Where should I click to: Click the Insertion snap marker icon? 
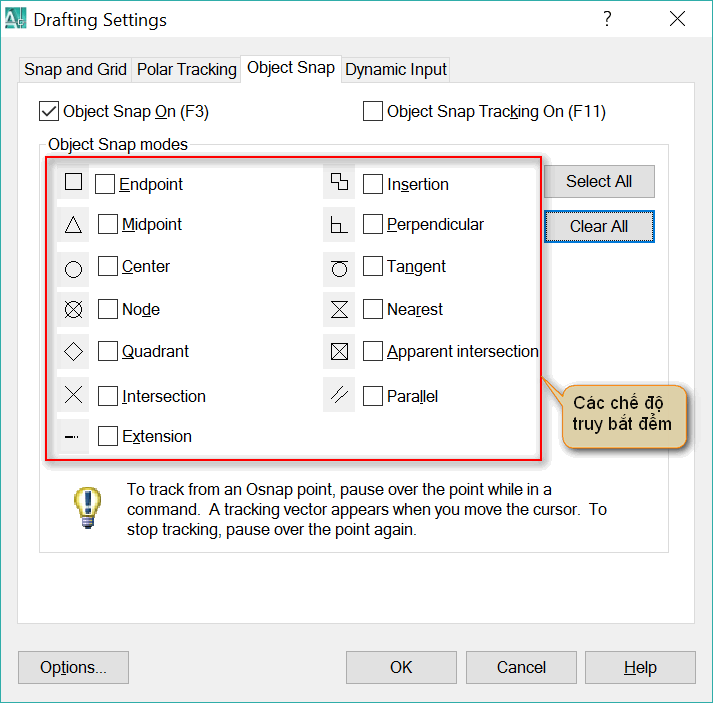(339, 182)
